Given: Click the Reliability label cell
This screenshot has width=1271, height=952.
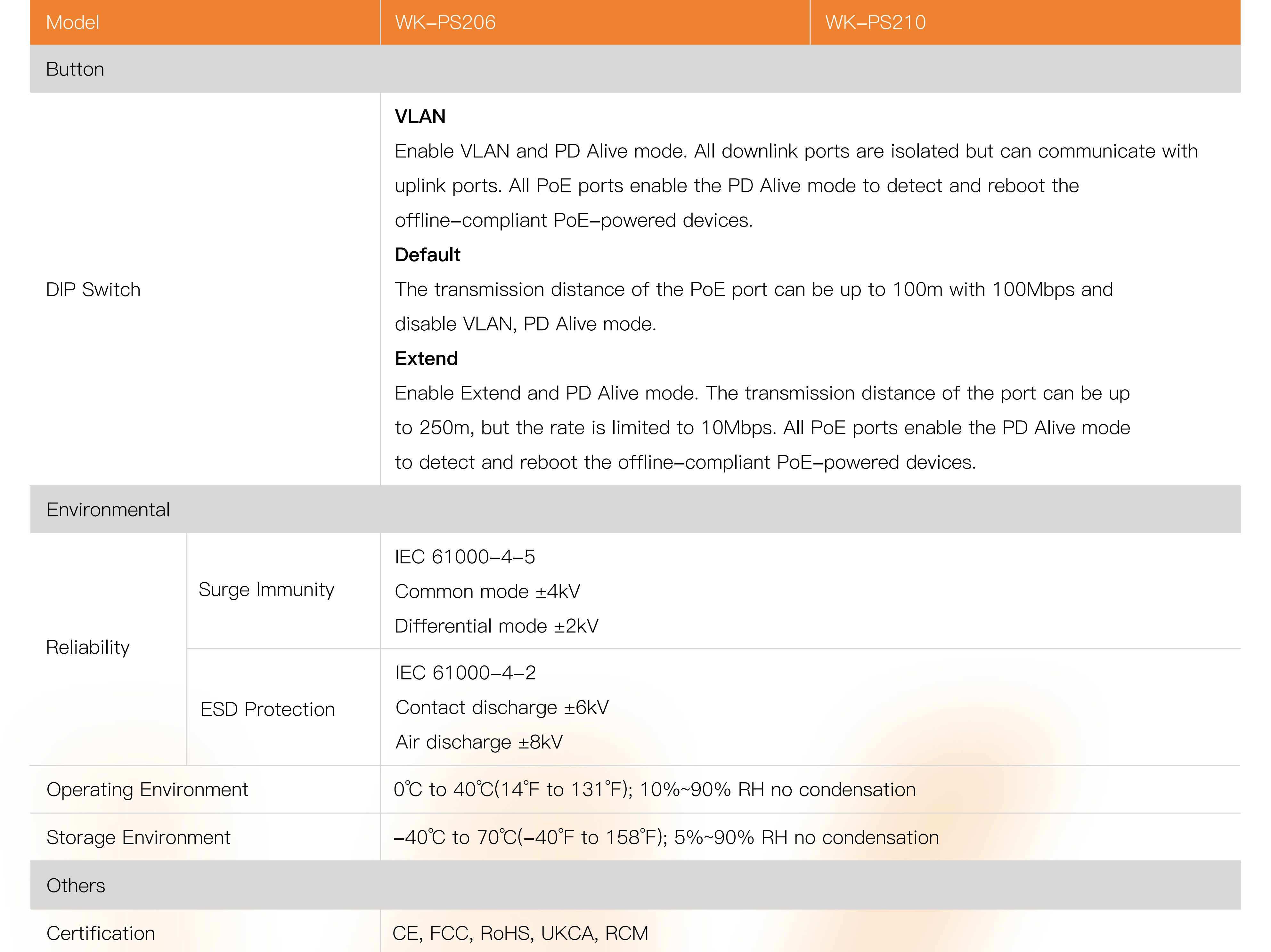Looking at the screenshot, I should (88, 647).
